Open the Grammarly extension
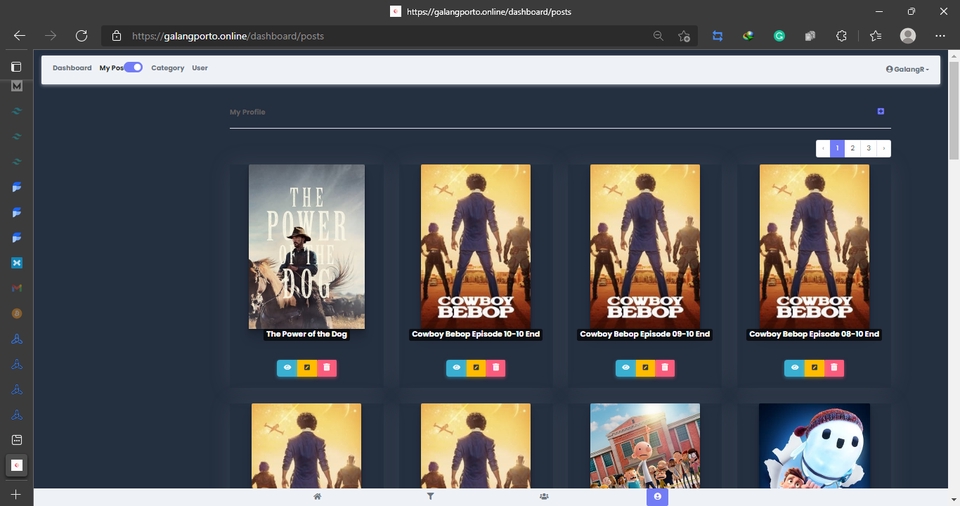The height and width of the screenshot is (506, 960). (779, 36)
